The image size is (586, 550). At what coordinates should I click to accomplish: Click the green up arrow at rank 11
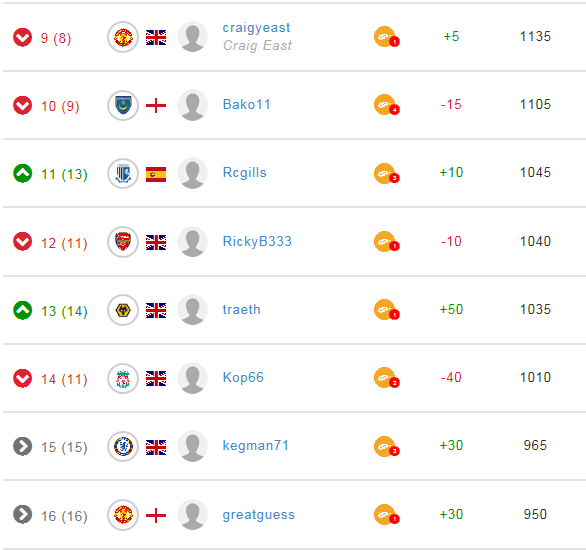click(x=22, y=173)
